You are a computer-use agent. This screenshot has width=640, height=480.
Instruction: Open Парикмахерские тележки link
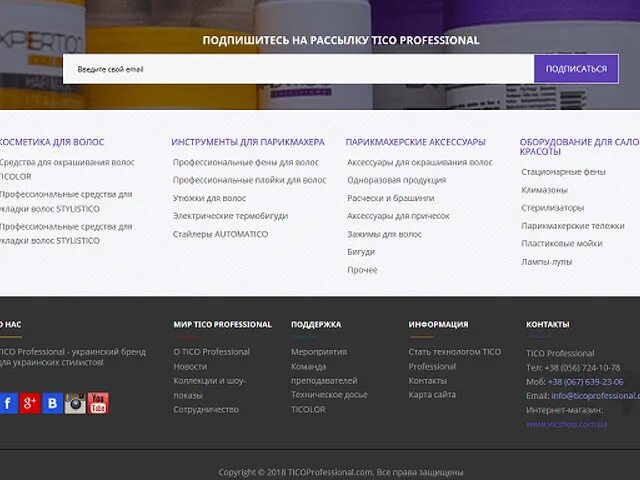click(x=573, y=226)
